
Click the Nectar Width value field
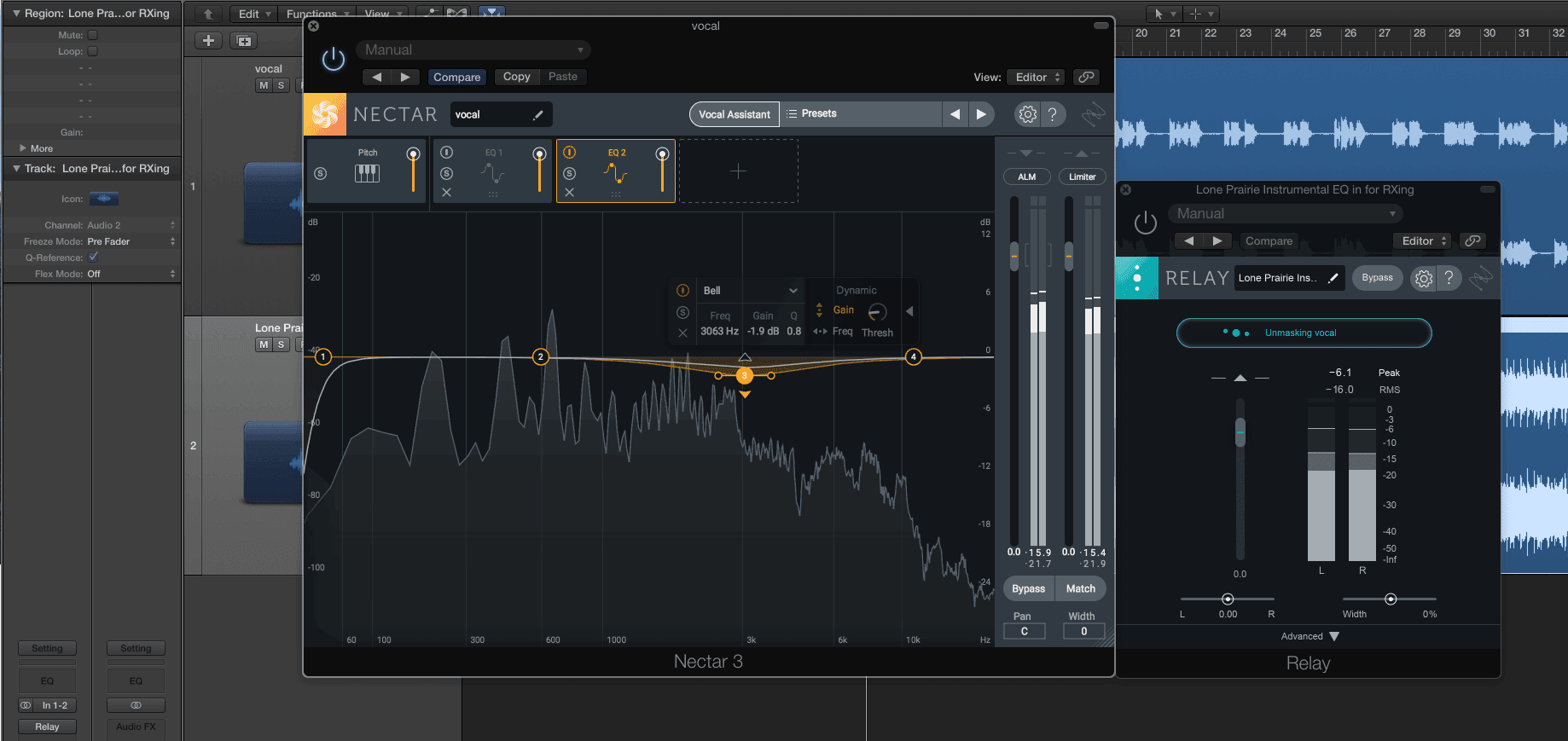[x=1084, y=632]
